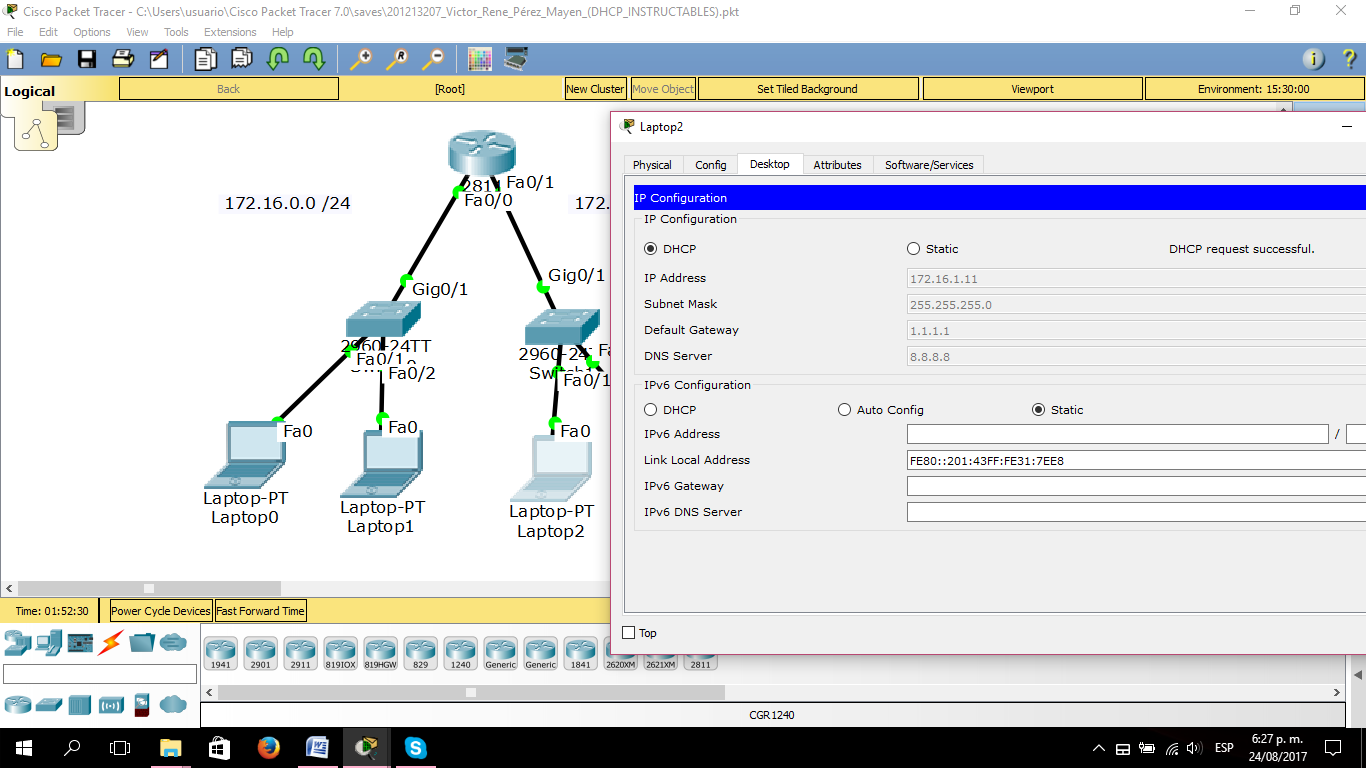Open Firefox from the Windows taskbar

[268, 747]
